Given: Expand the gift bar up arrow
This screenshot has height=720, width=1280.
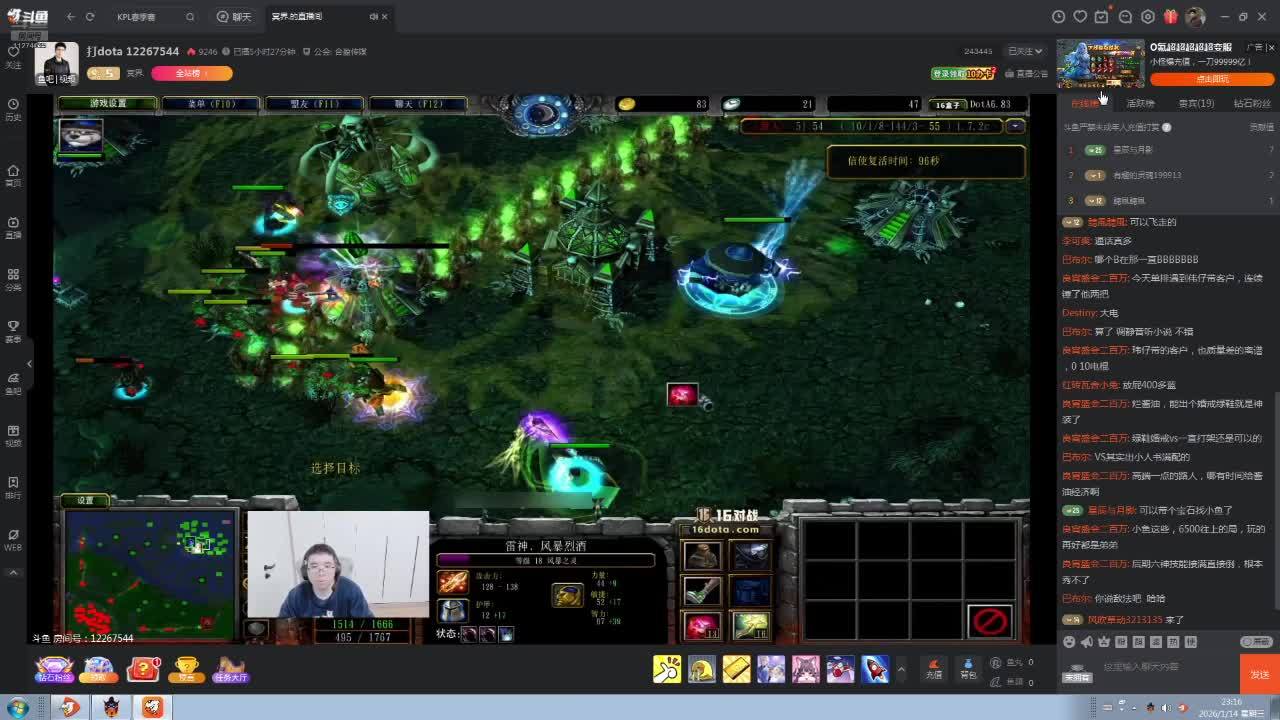Looking at the screenshot, I should click(901, 669).
